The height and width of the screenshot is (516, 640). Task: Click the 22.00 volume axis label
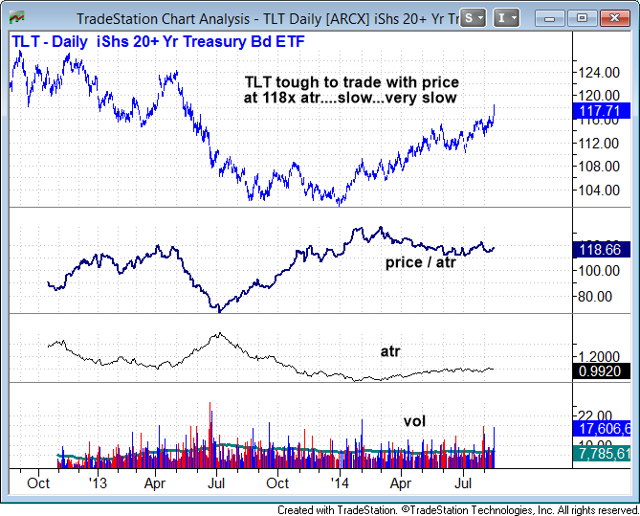tap(596, 416)
